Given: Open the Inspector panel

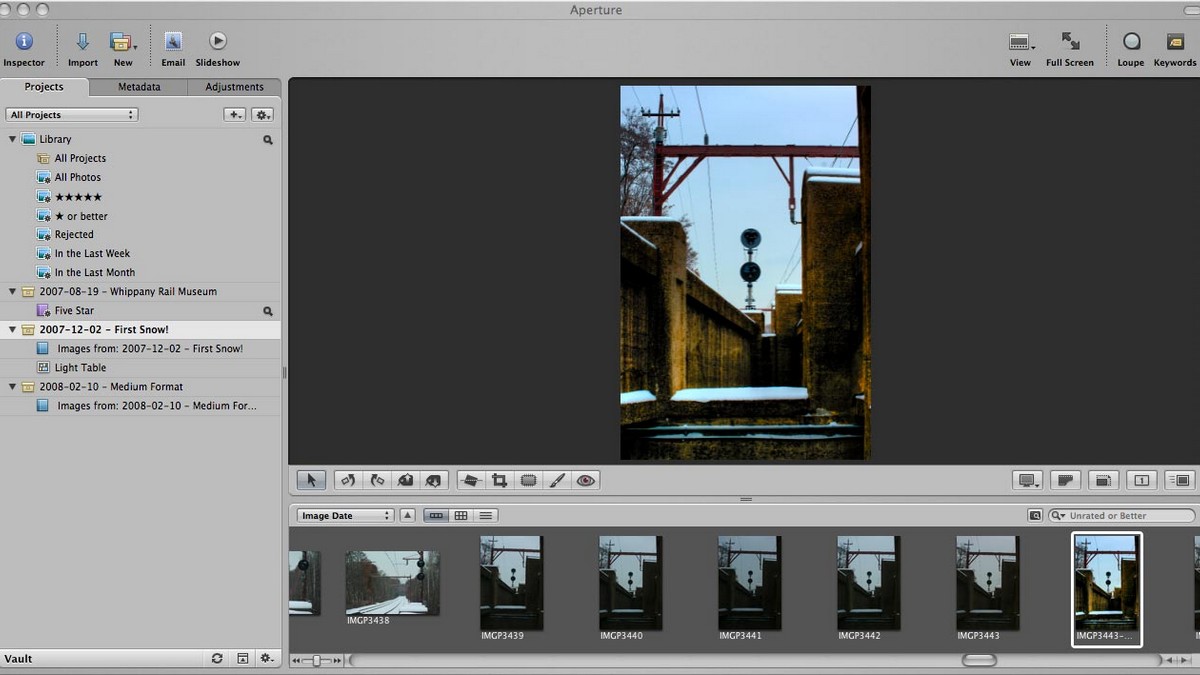Looking at the screenshot, I should click(x=24, y=42).
